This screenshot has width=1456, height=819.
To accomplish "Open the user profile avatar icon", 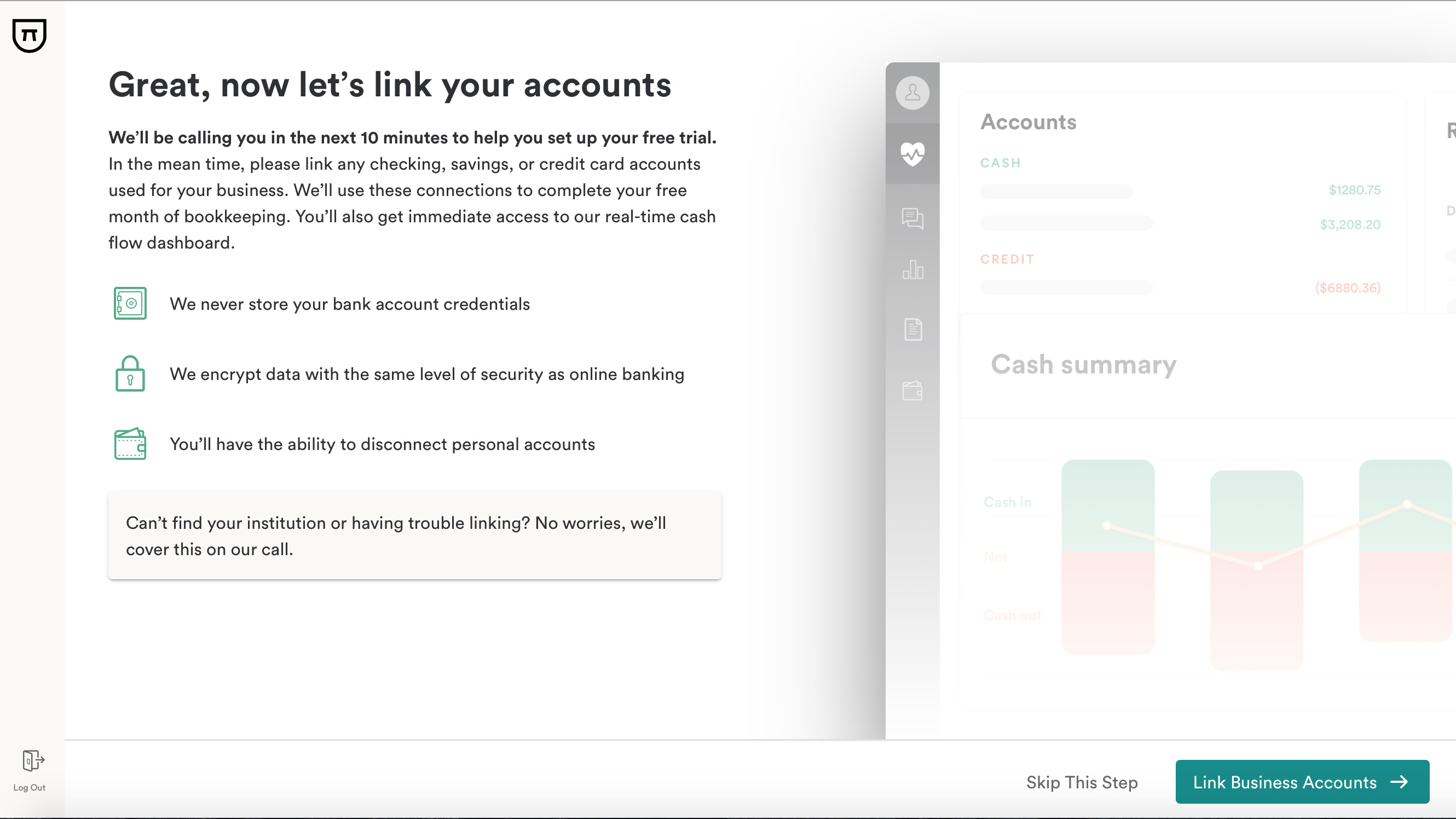I will pos(912,93).
